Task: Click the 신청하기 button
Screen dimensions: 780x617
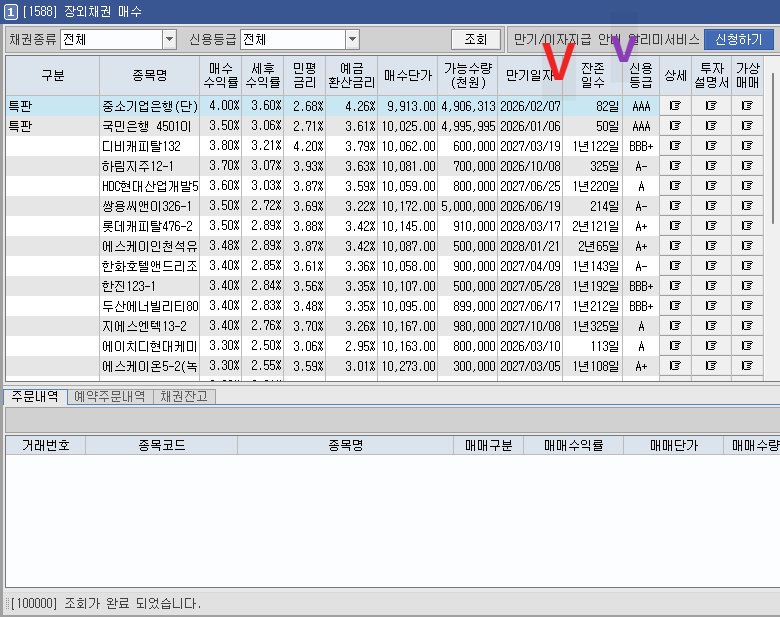Action: pos(739,39)
